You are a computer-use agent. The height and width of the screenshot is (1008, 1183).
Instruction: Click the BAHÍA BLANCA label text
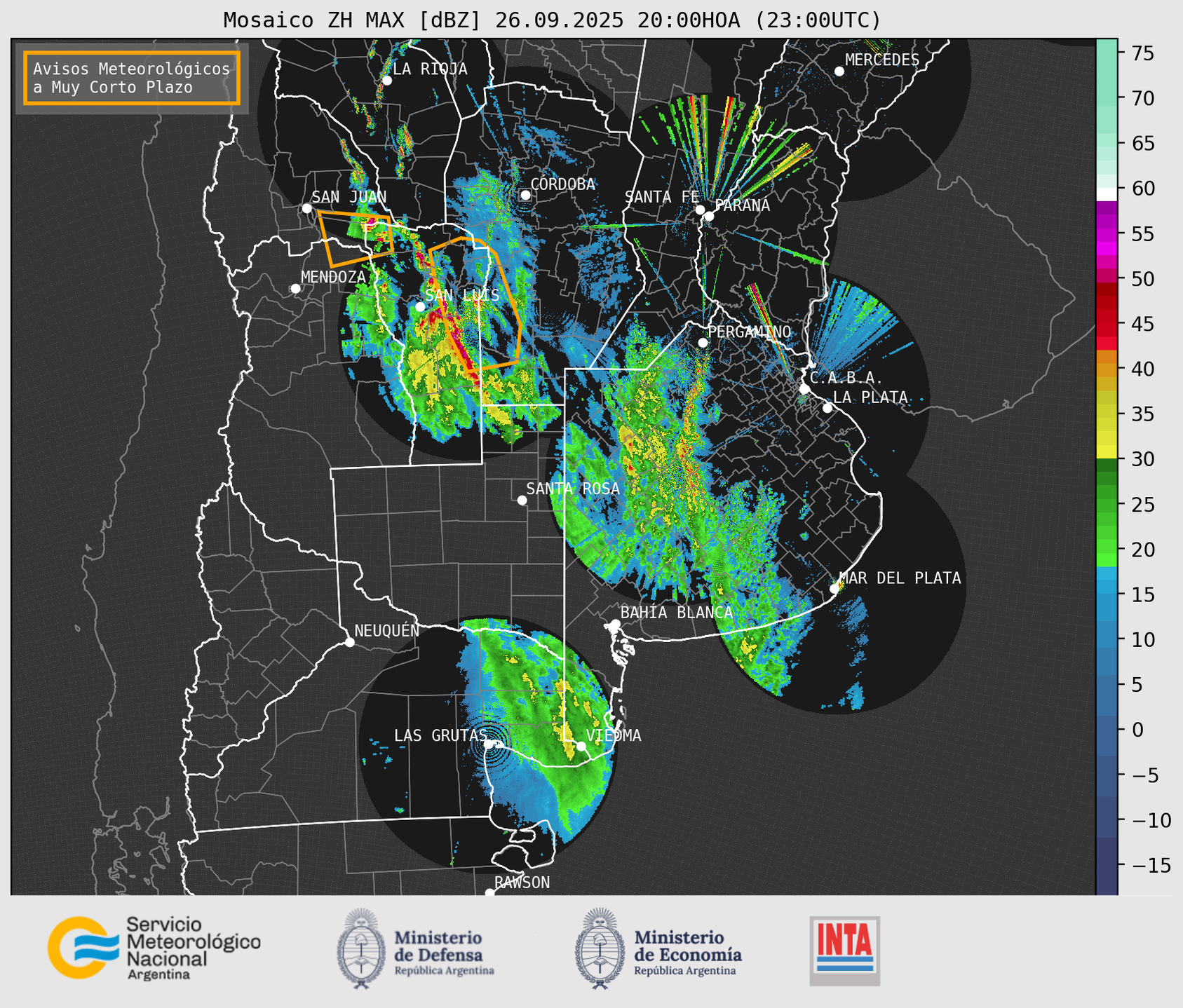click(x=677, y=613)
